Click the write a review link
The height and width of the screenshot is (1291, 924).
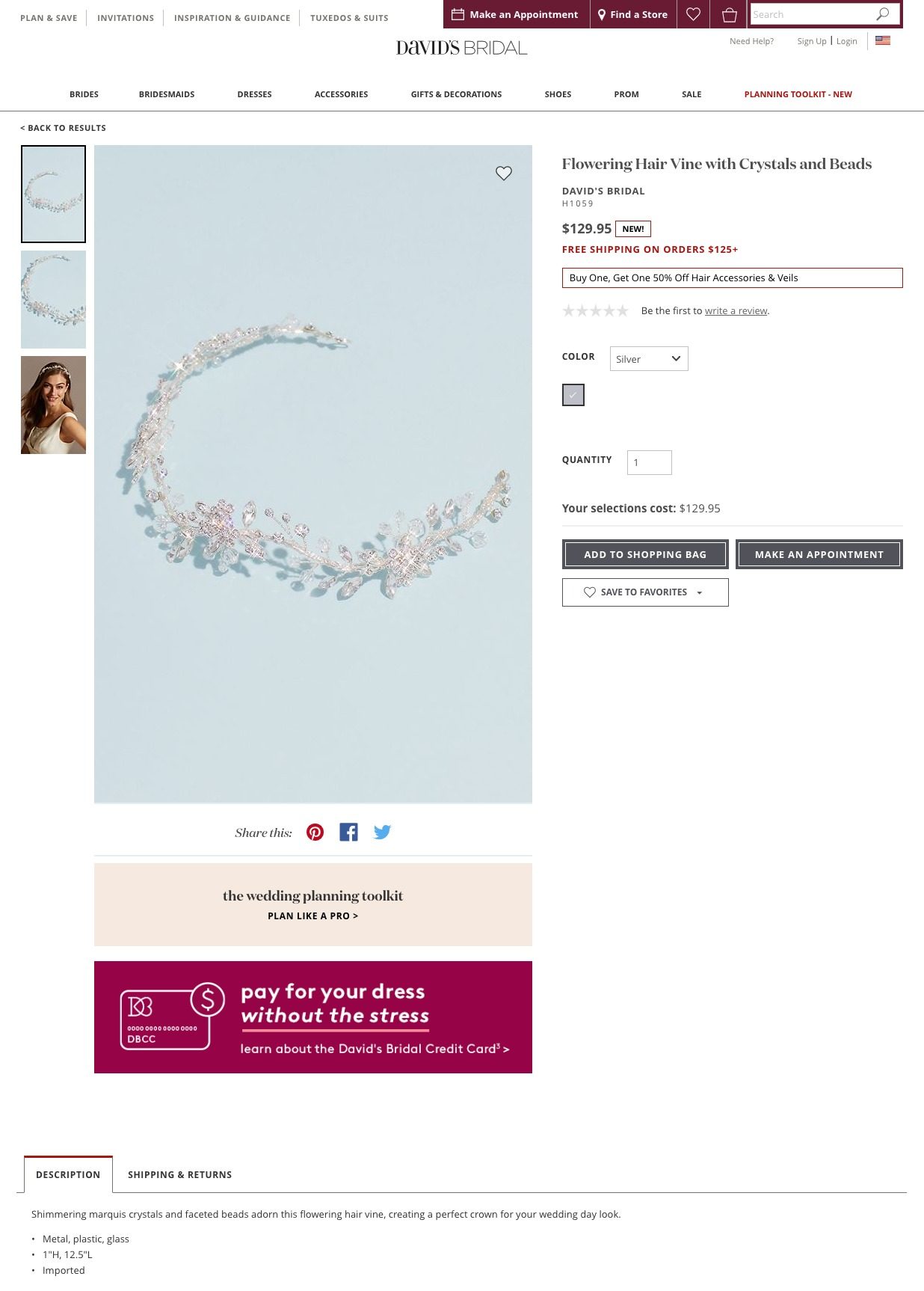pyautogui.click(x=736, y=311)
